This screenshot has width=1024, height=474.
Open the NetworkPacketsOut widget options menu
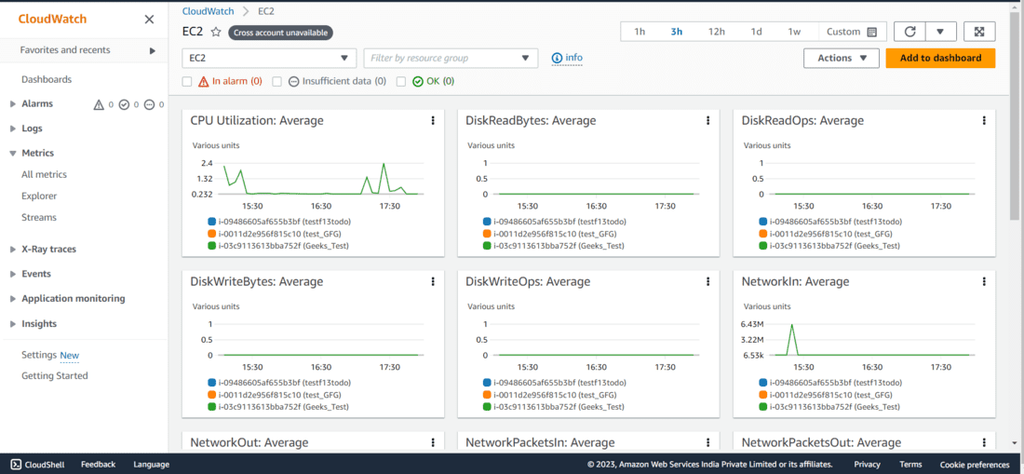click(x=984, y=442)
